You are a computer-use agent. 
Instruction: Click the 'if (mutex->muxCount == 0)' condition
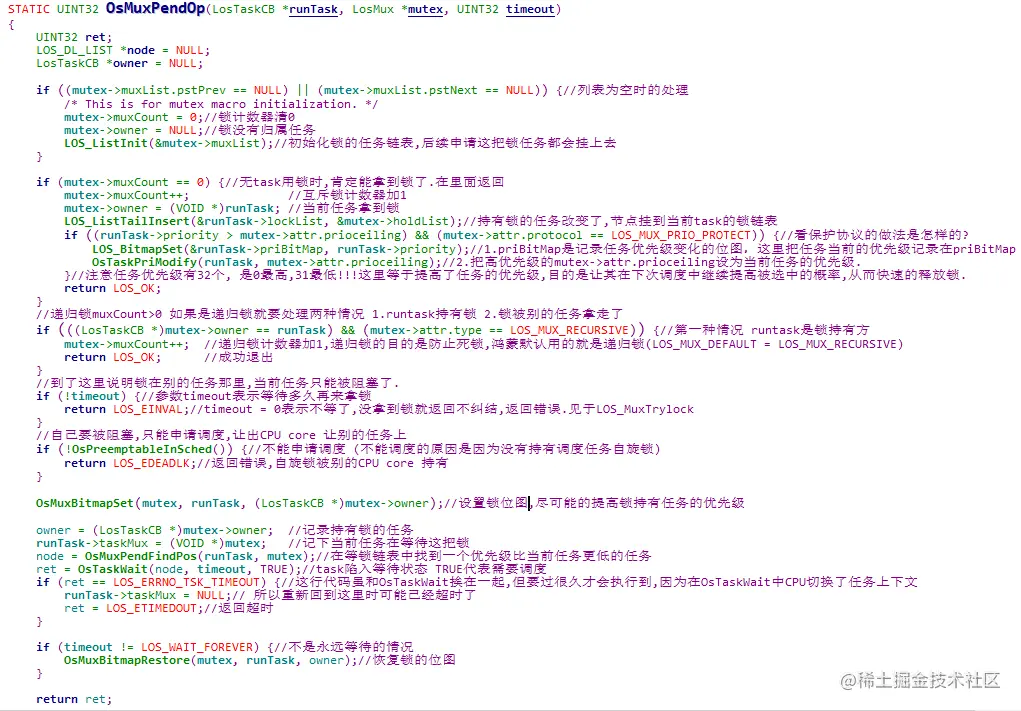123,182
